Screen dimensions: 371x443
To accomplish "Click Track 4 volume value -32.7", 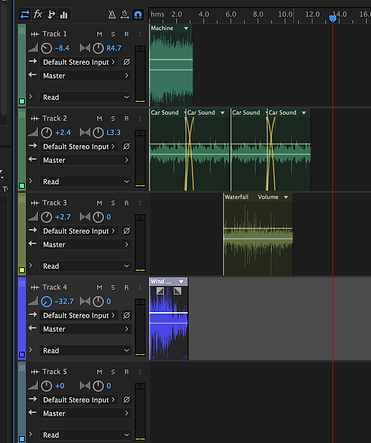I will [64, 301].
